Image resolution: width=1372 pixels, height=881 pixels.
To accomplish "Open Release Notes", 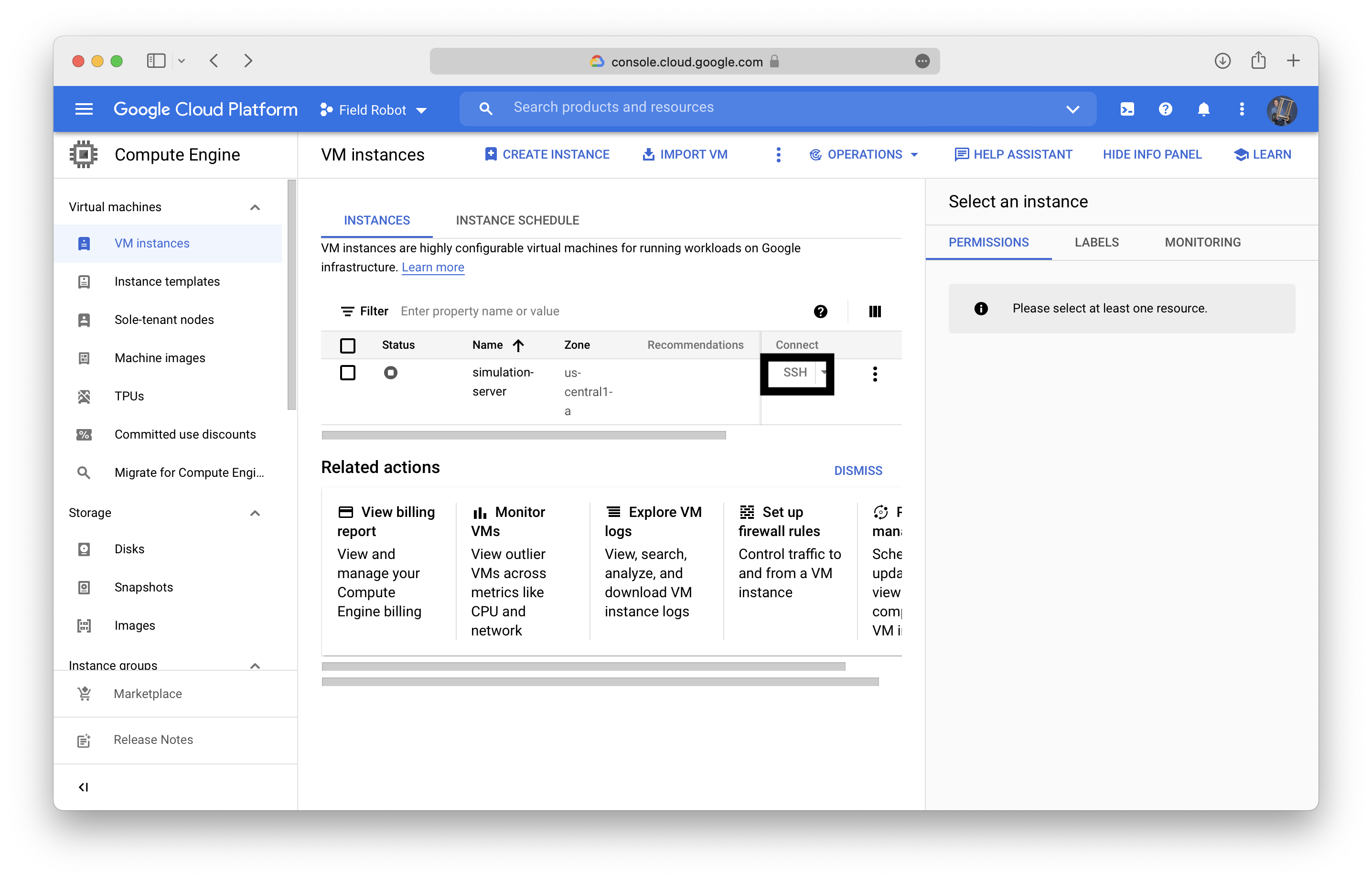I will pos(153,740).
